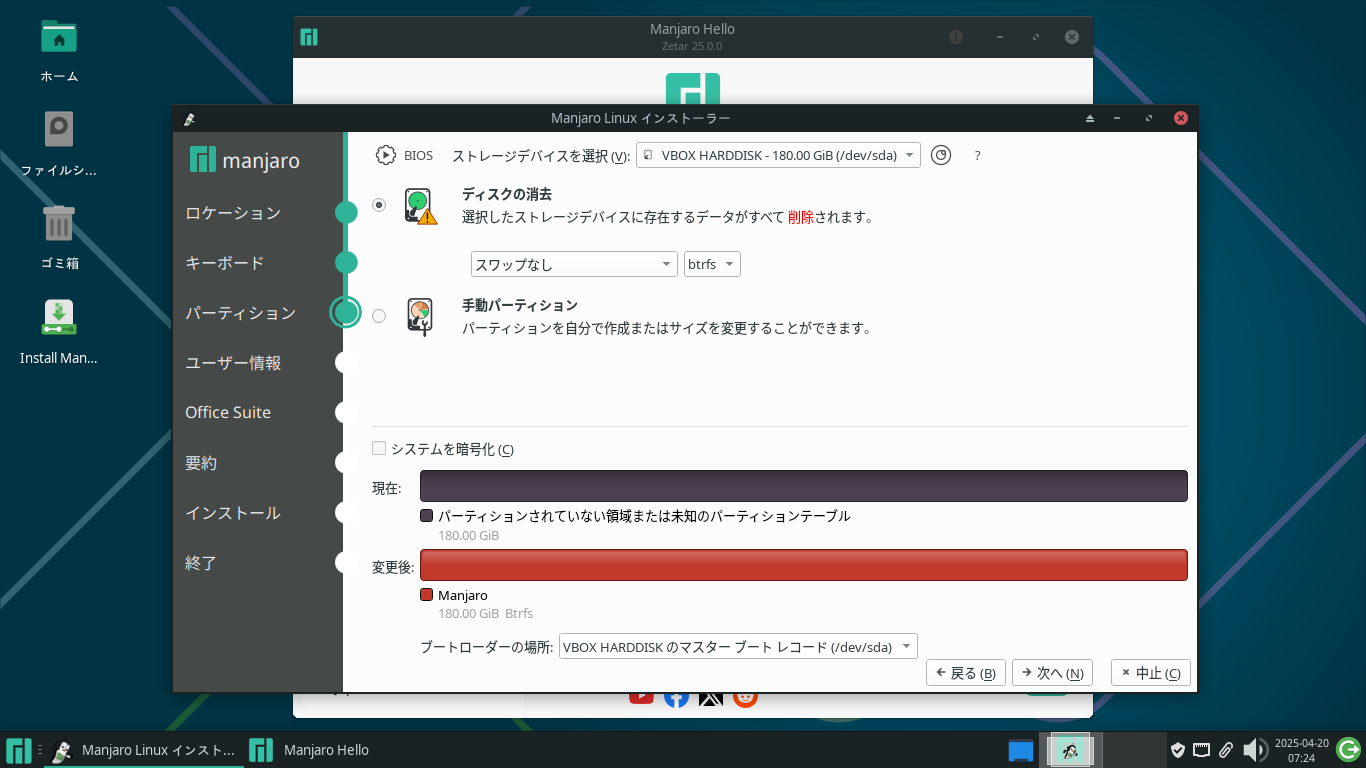The width and height of the screenshot is (1366, 768).
Task: Click the パーティションされていない領域 legend label
Action: (644, 516)
